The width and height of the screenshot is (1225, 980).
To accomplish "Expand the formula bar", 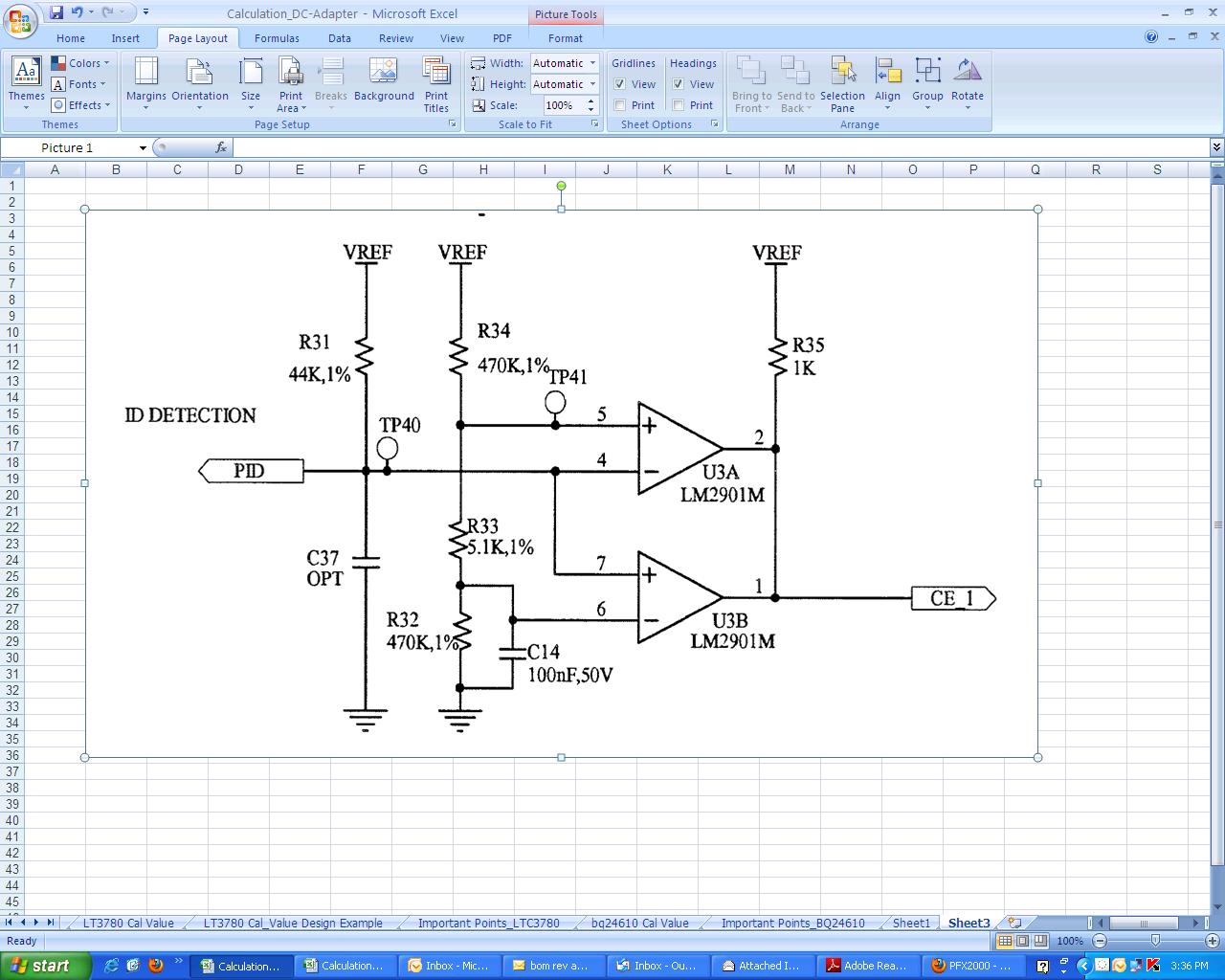I will (1216, 147).
